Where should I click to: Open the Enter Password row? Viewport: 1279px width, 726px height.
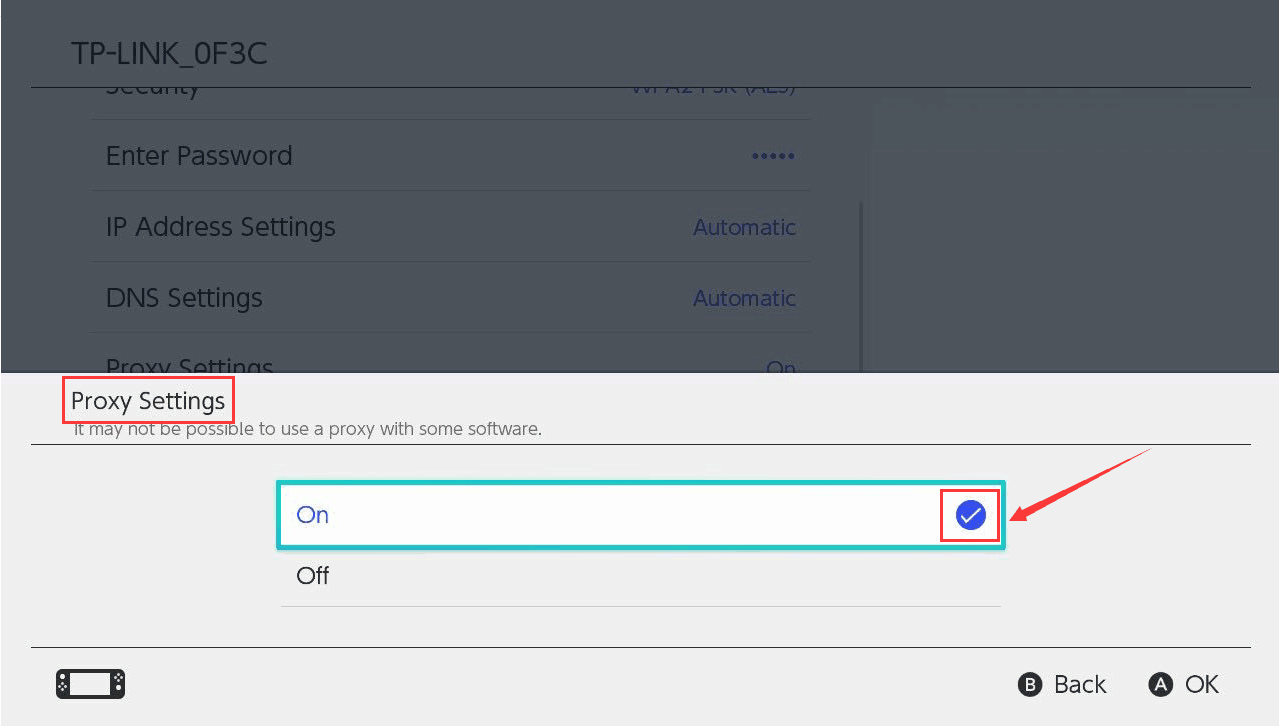tap(450, 156)
